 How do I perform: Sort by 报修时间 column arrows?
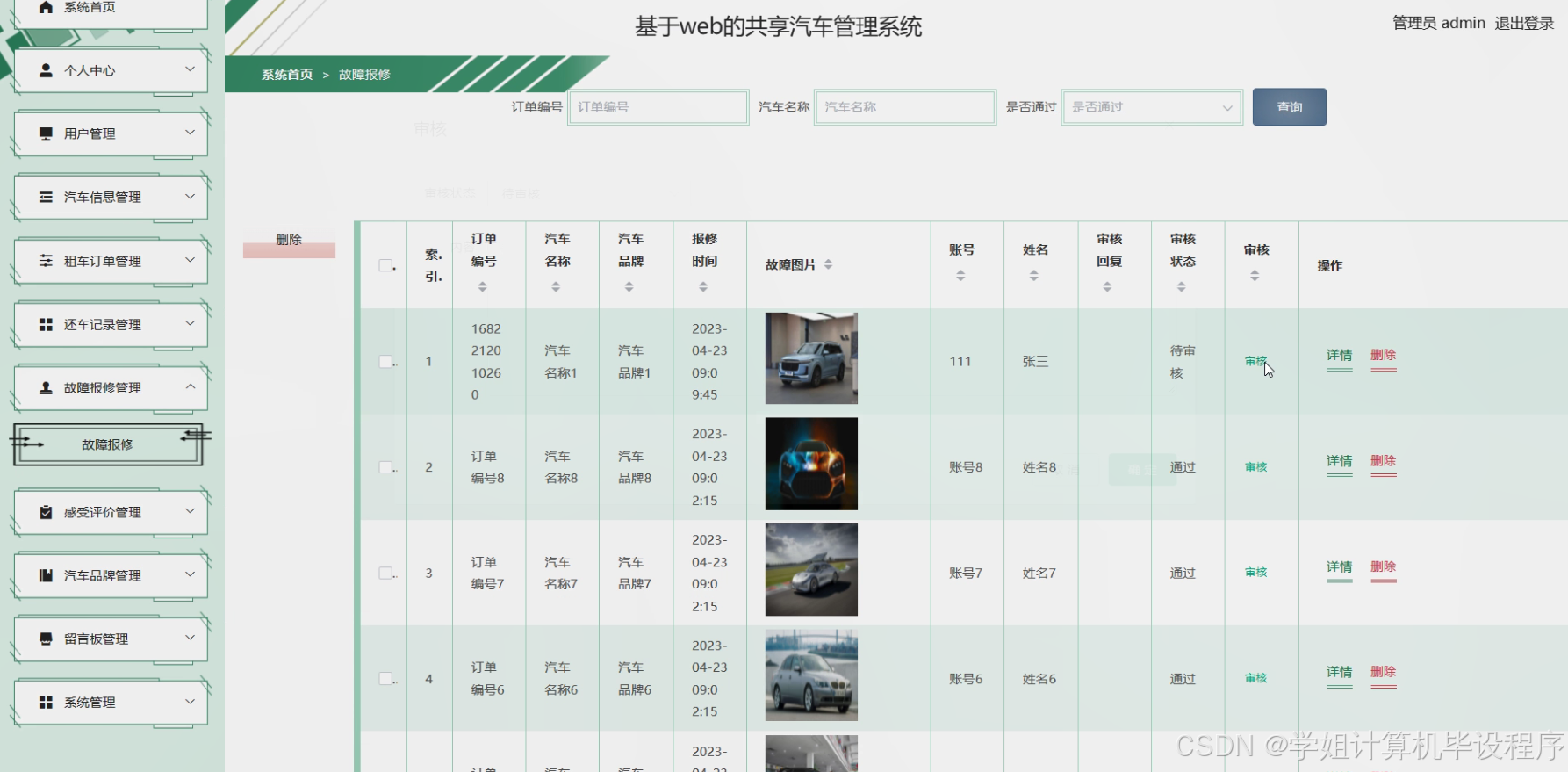[703, 287]
